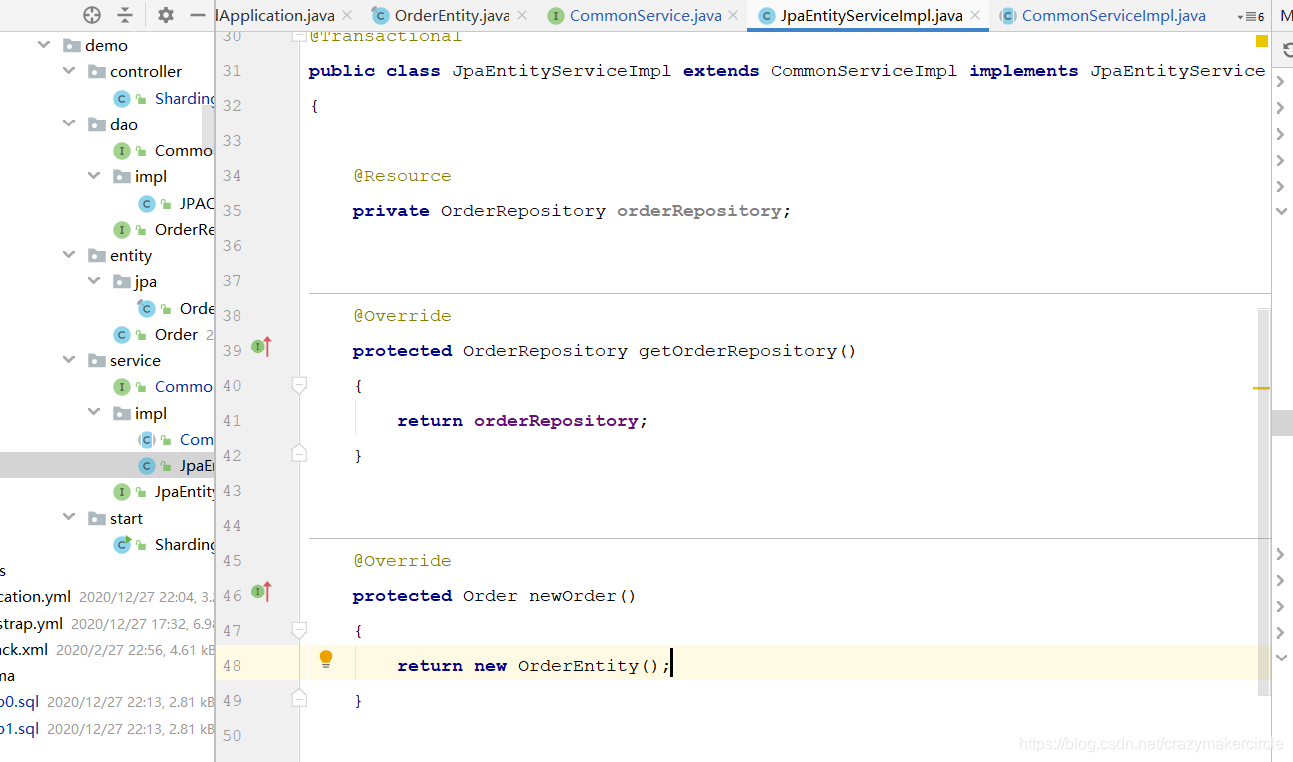Click class icon beside Order entity file
The height and width of the screenshot is (762, 1293).
[122, 334]
